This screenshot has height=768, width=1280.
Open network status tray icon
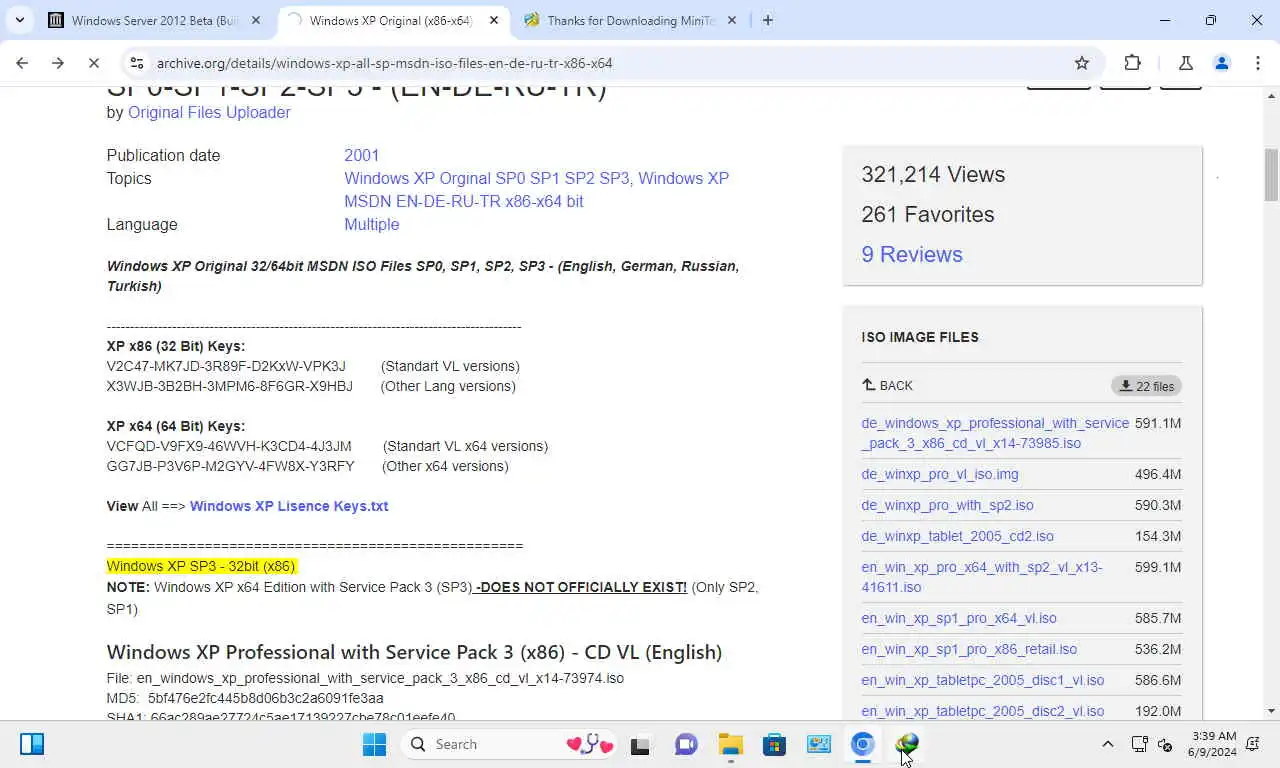click(1139, 744)
